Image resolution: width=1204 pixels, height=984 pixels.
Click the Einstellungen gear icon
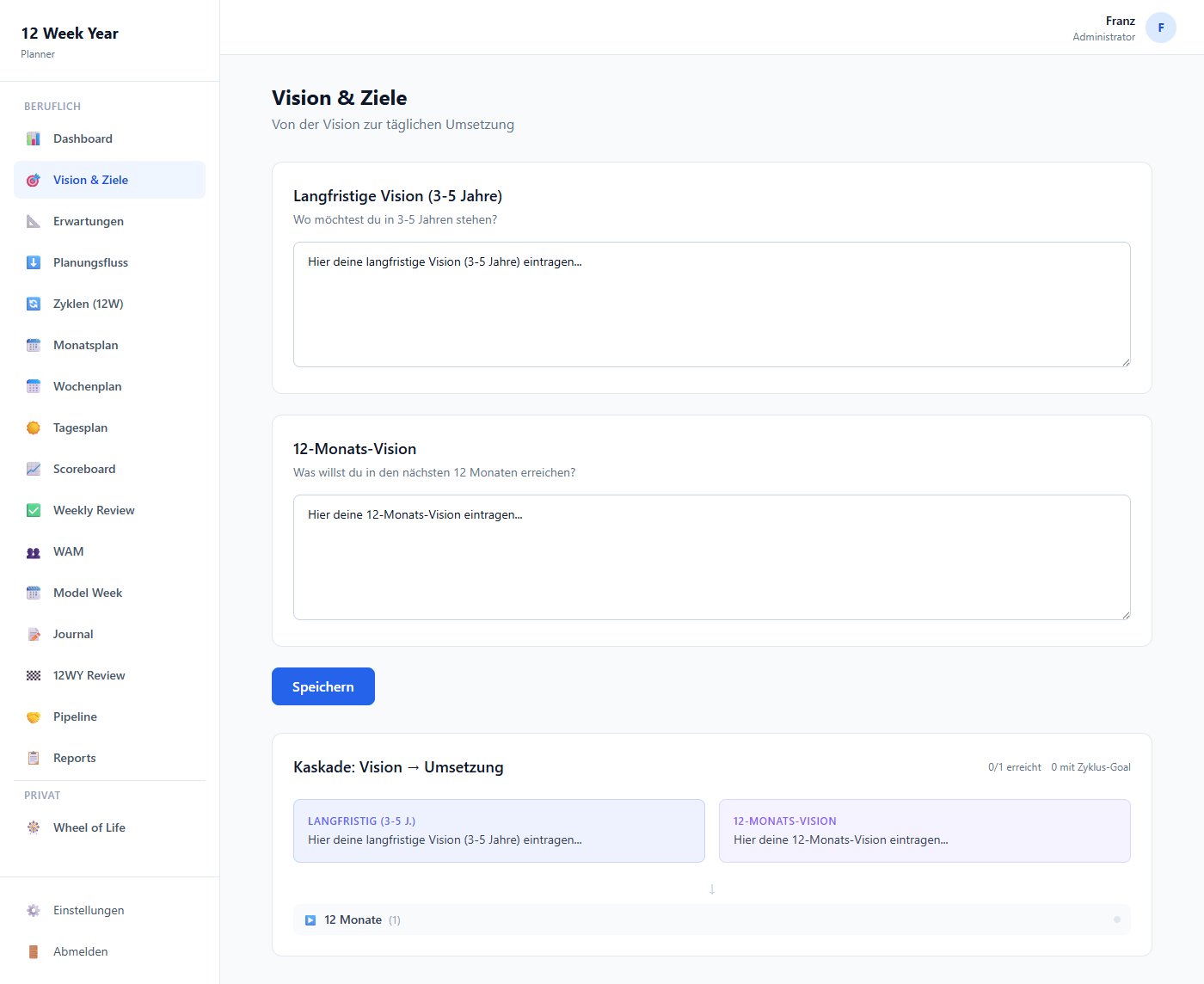coord(34,911)
